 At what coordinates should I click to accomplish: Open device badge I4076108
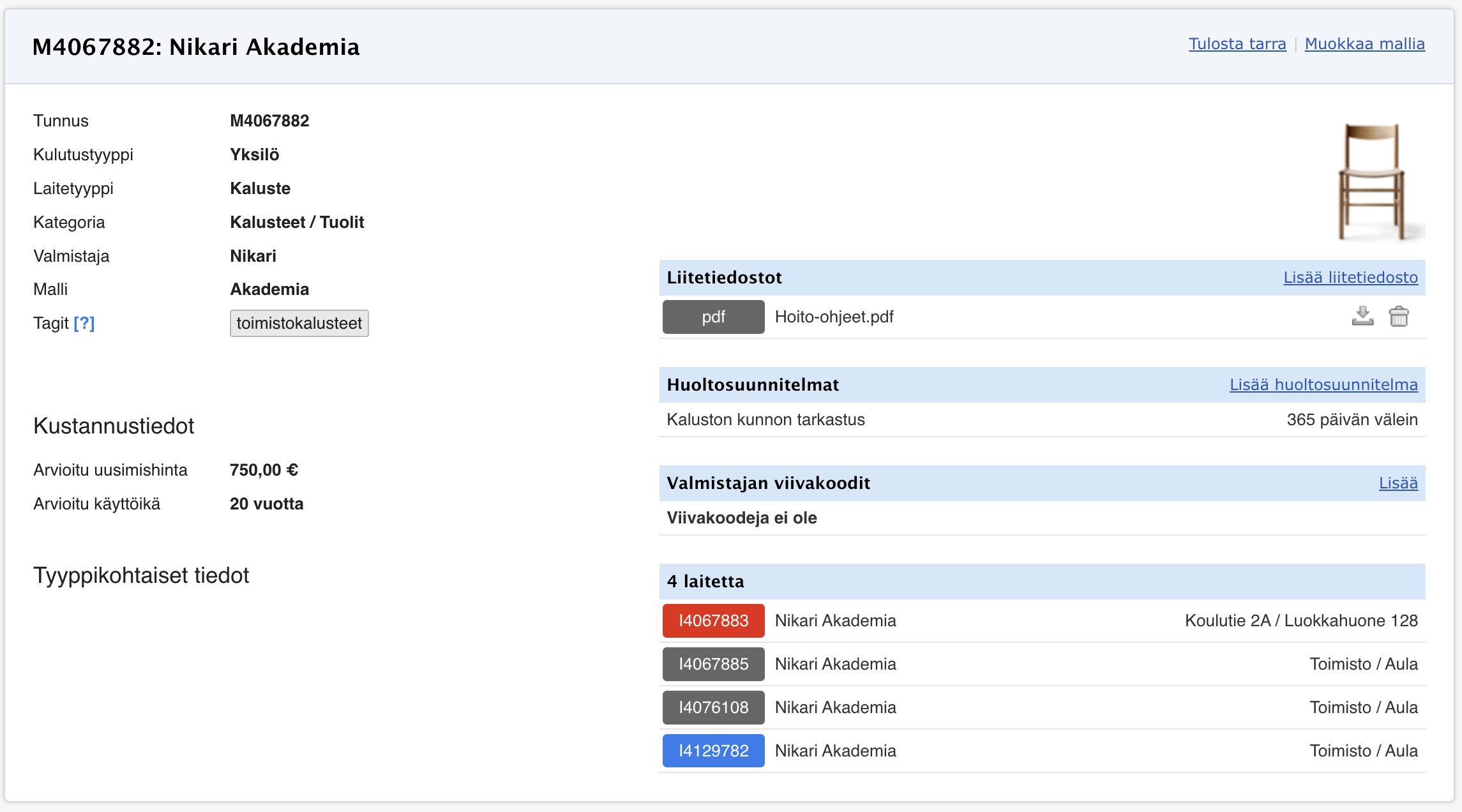[713, 707]
